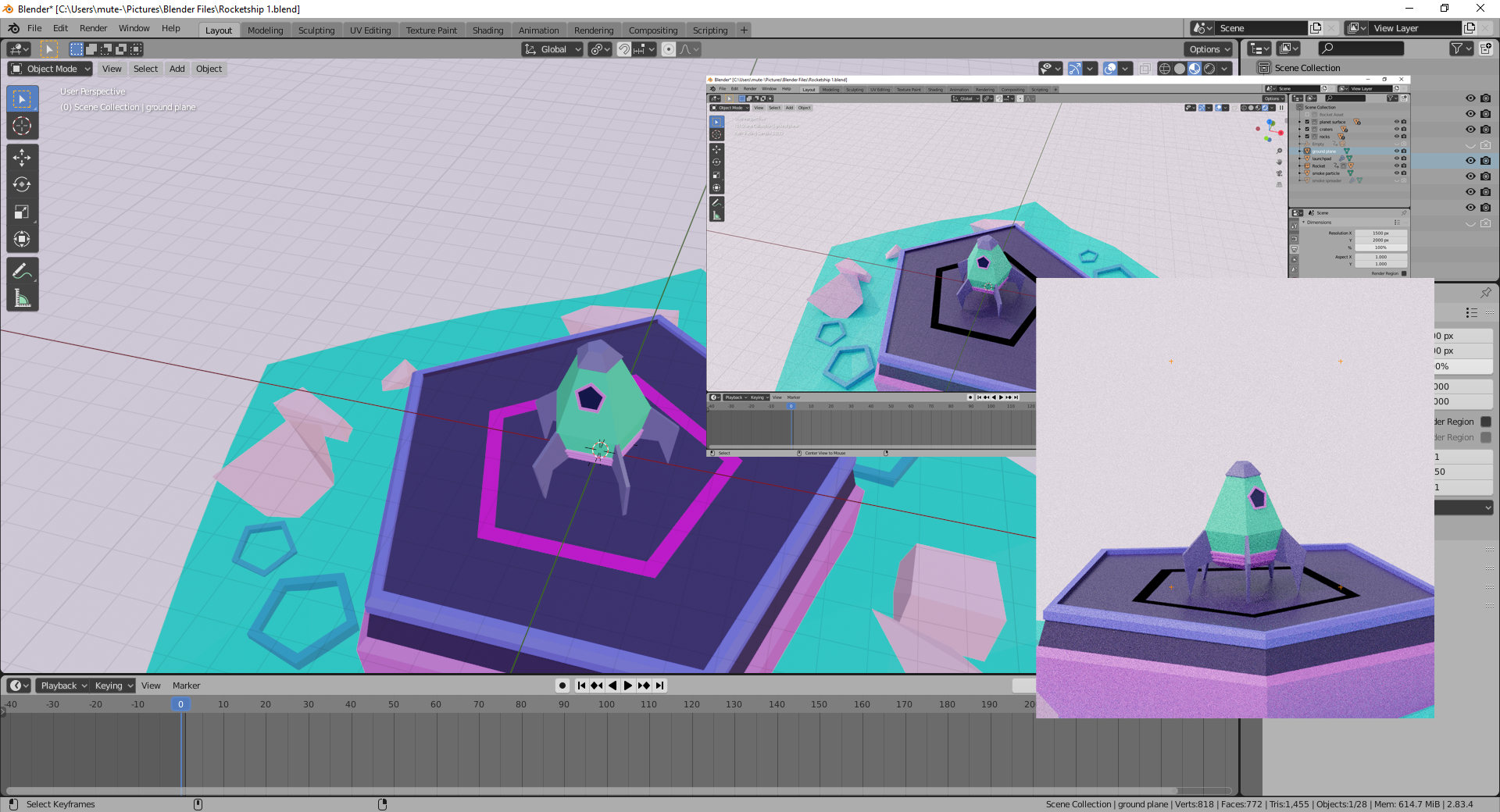This screenshot has width=1500, height=812.
Task: Open the viewport shading options dropdown
Action: coord(1226,69)
